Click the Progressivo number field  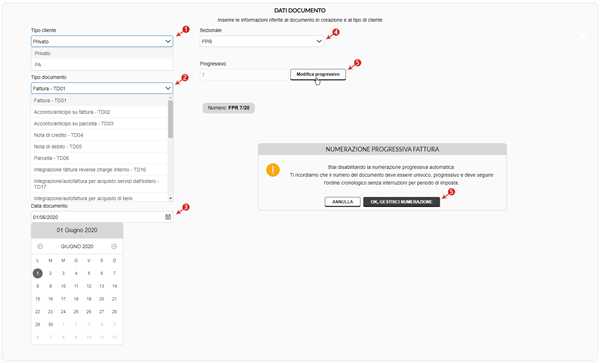click(x=244, y=75)
